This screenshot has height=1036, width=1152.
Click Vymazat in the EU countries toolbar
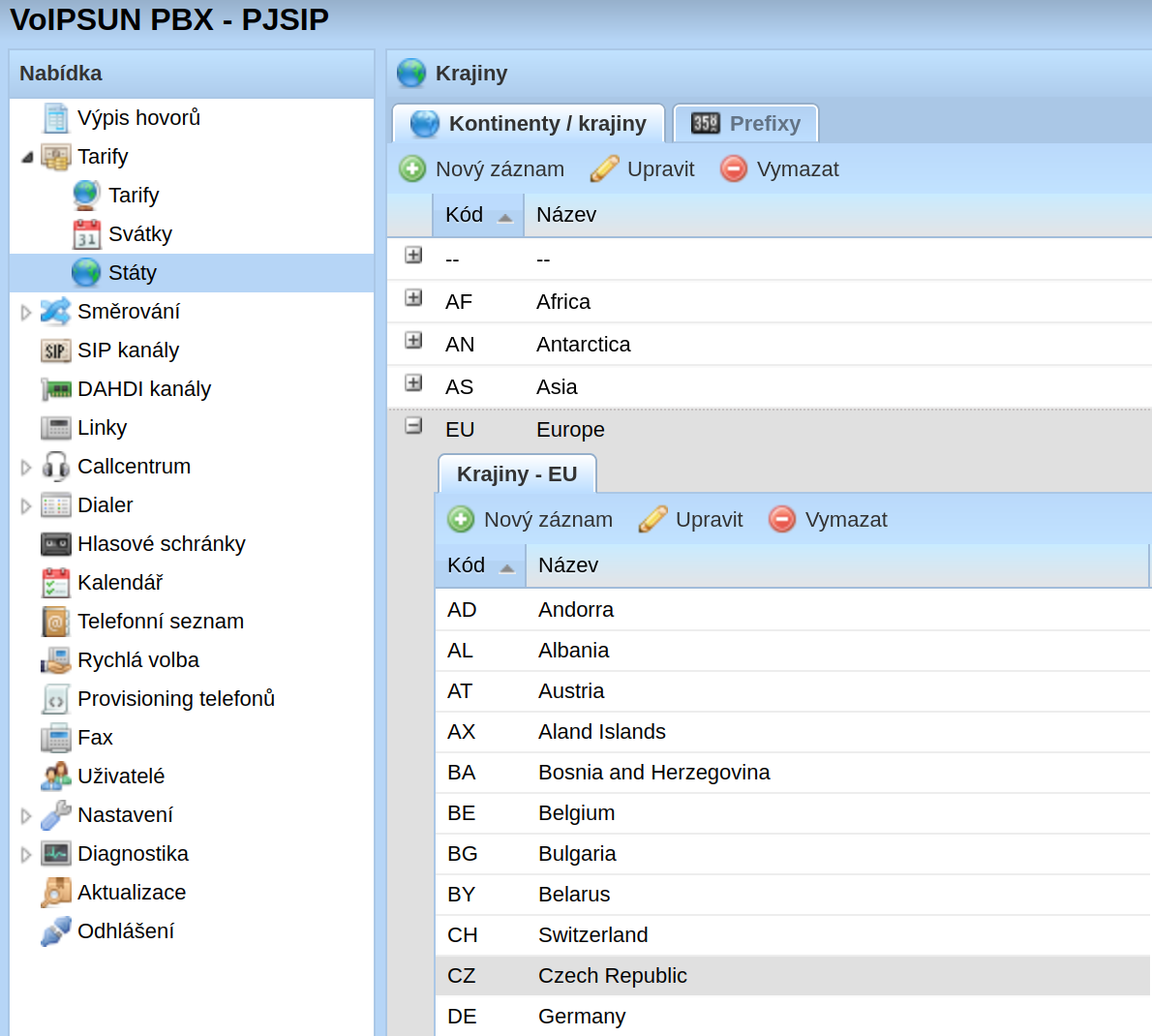[828, 520]
